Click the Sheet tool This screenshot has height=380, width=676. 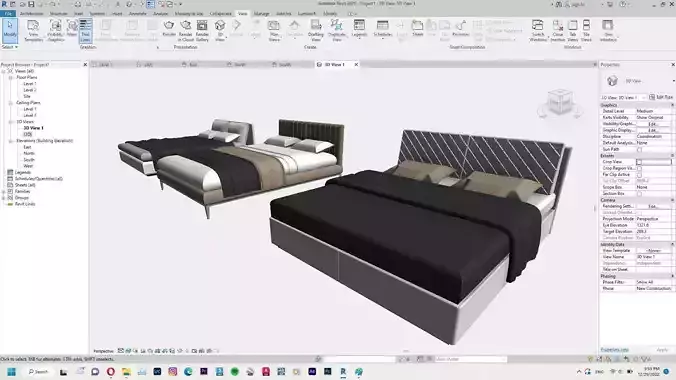click(417, 28)
